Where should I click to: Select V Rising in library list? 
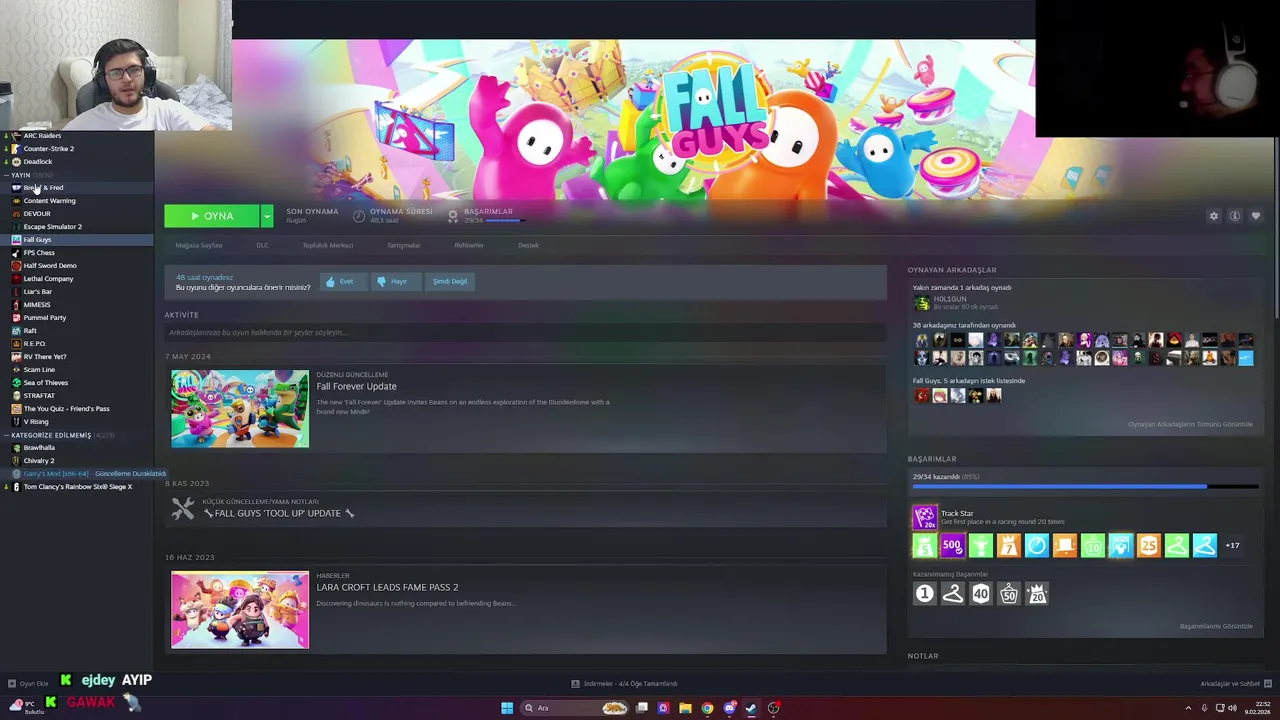(35, 421)
